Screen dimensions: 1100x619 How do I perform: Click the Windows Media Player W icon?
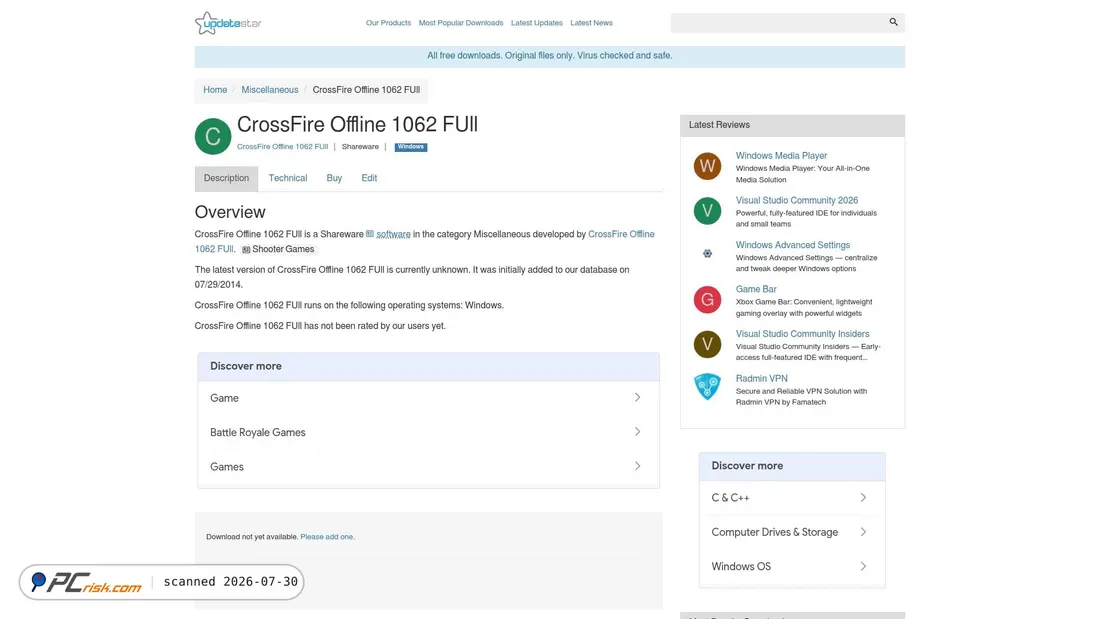coord(707,166)
